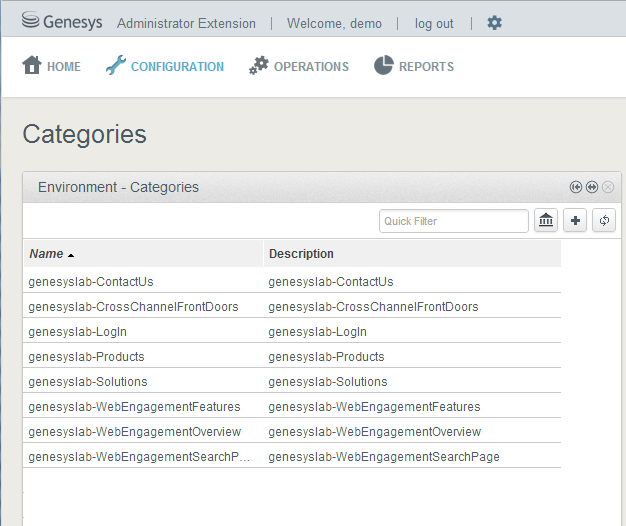Image resolution: width=626 pixels, height=526 pixels.
Task: Click Welcome, demo user text
Action: (x=334, y=24)
